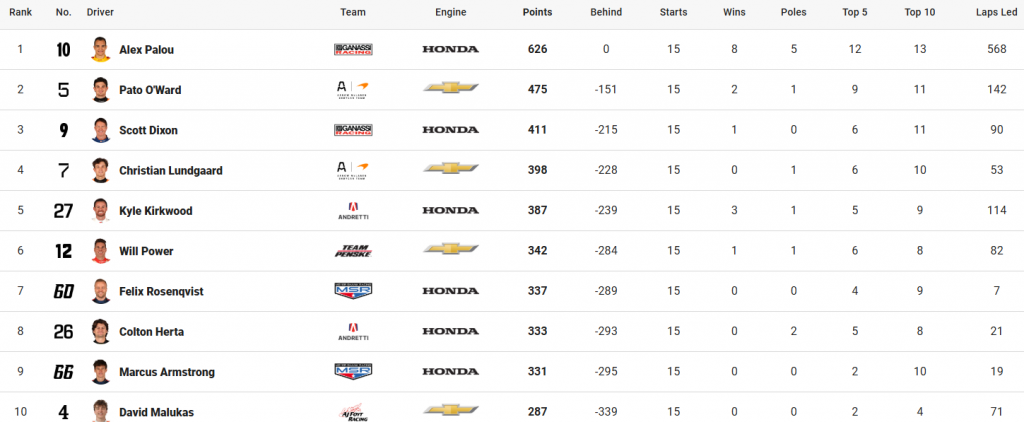Click the Poles column header
This screenshot has height=422, width=1024.
point(793,12)
